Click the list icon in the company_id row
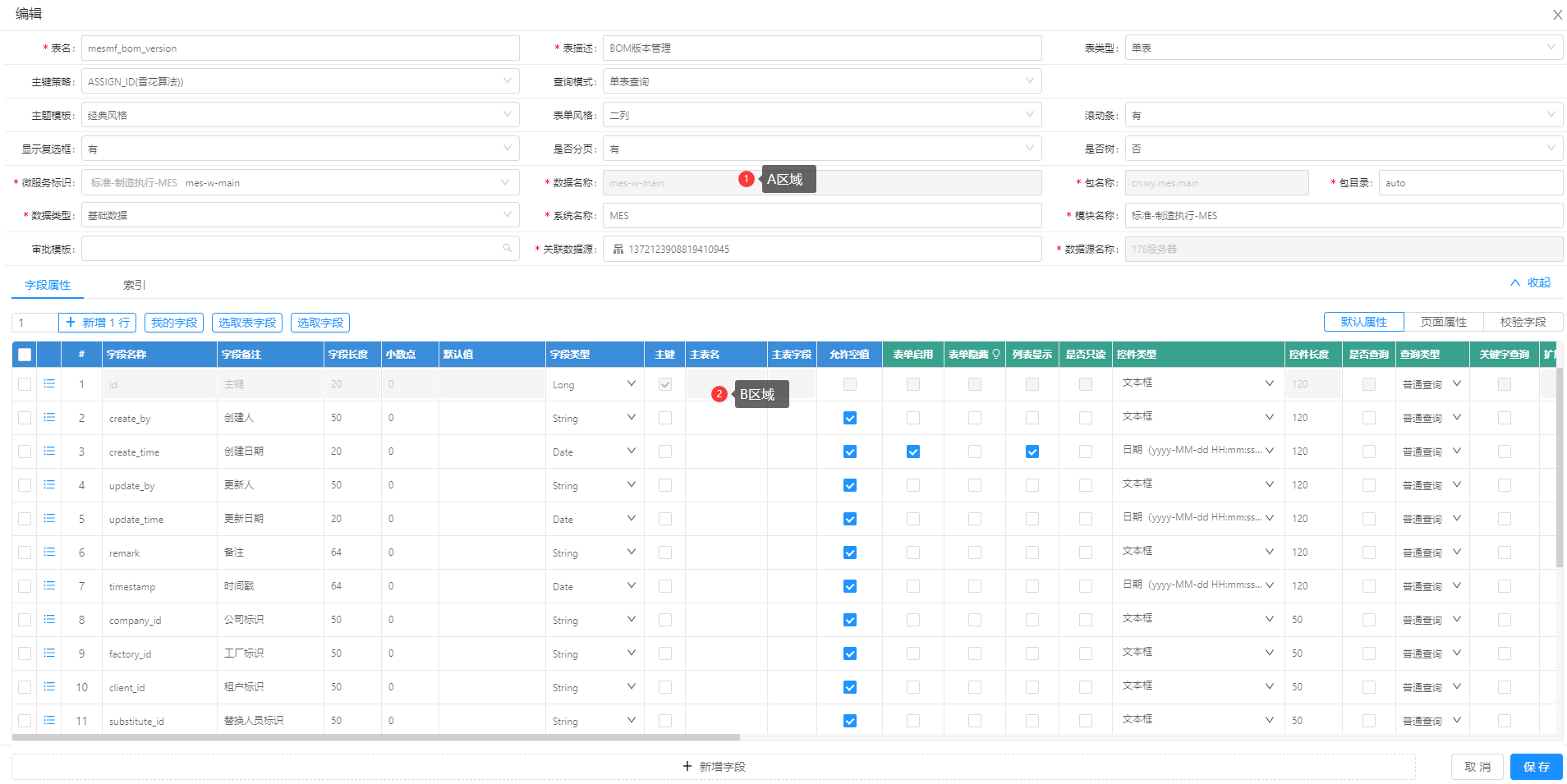This screenshot has width=1567, height=784. 49,619
